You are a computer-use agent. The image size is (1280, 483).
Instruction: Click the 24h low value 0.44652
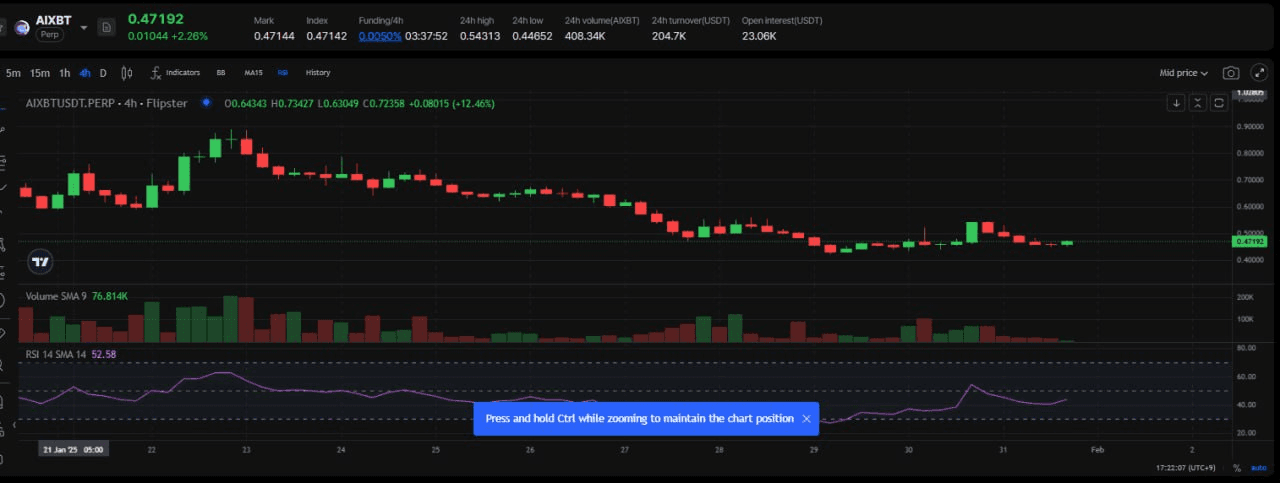pos(532,36)
